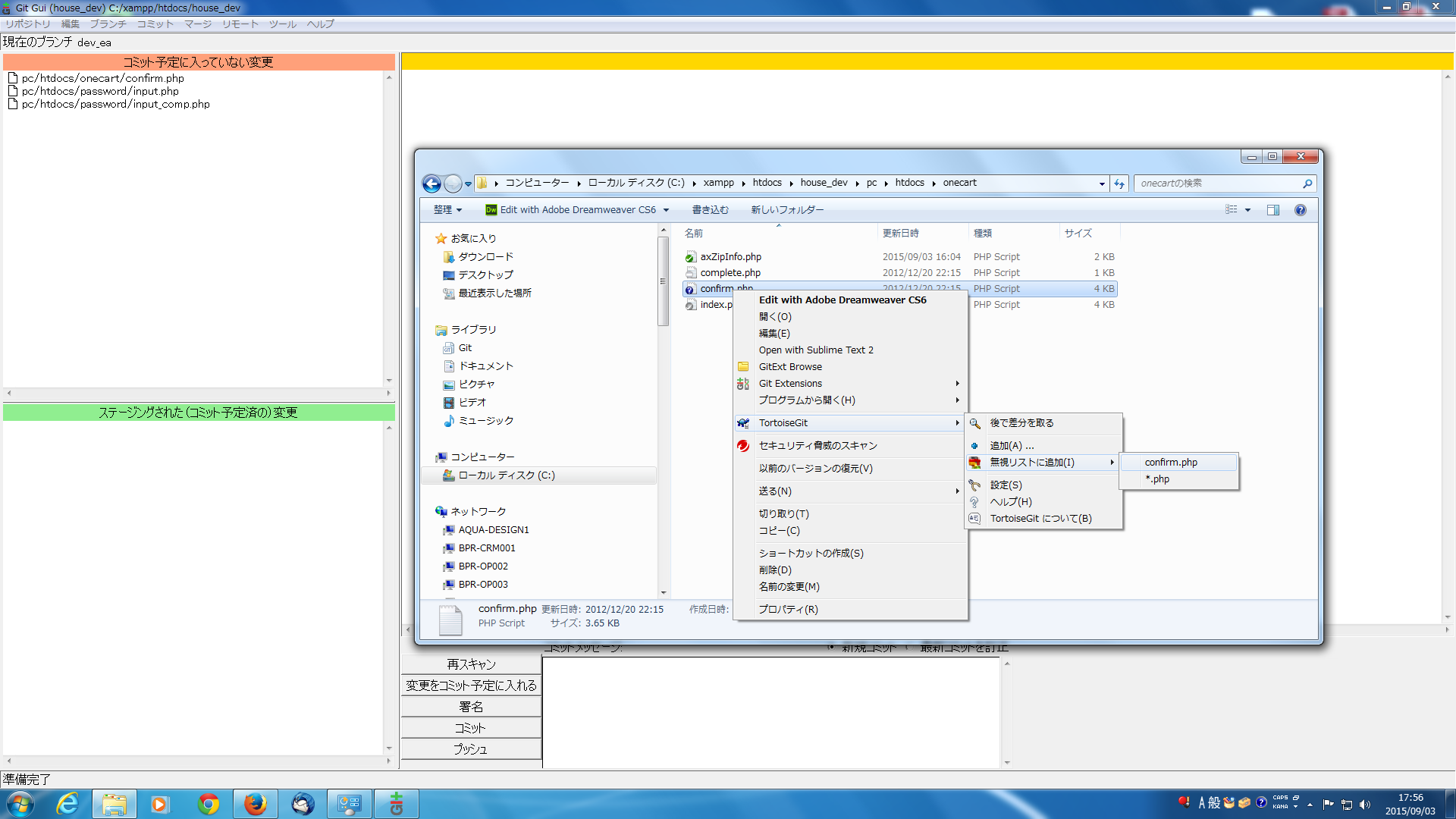The image size is (1456, 819).
Task: Click the refresh icon beside address bar
Action: tap(1119, 184)
